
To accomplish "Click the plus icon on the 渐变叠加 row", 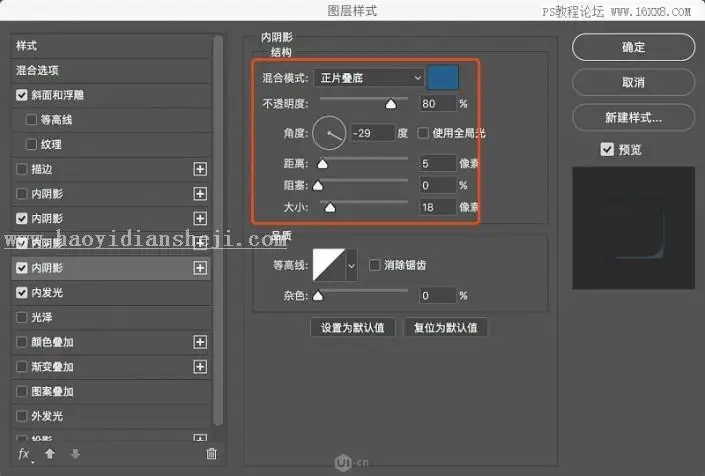I will (200, 367).
